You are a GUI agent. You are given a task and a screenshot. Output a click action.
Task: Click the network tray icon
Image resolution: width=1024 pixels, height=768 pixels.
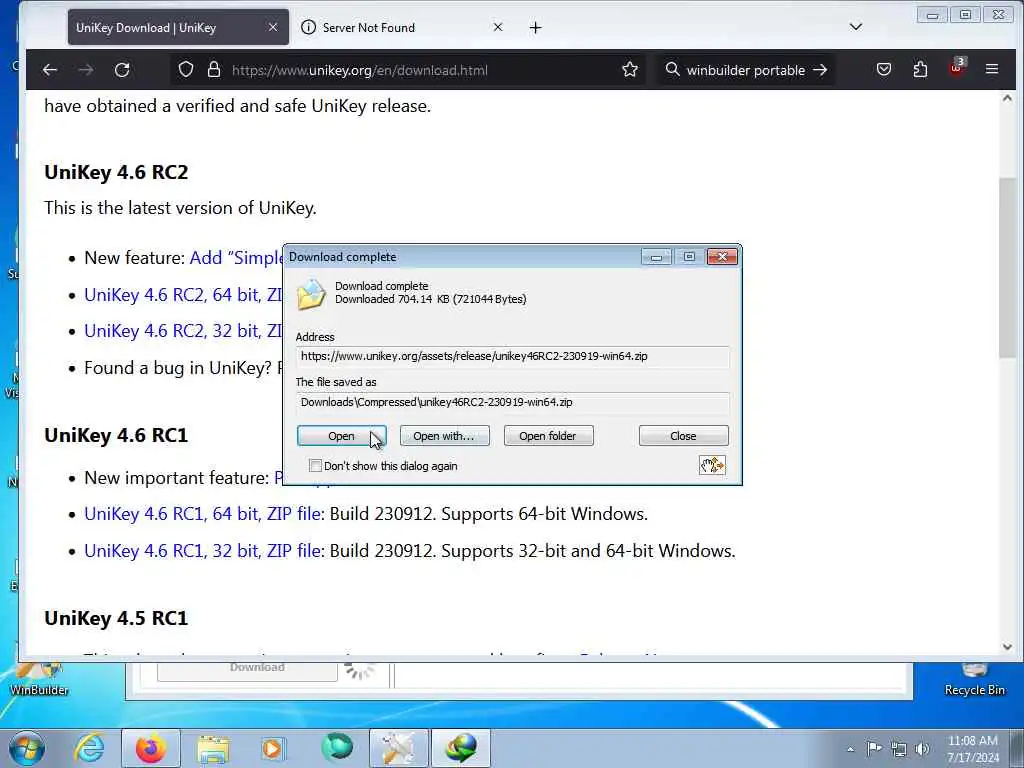[x=899, y=749]
